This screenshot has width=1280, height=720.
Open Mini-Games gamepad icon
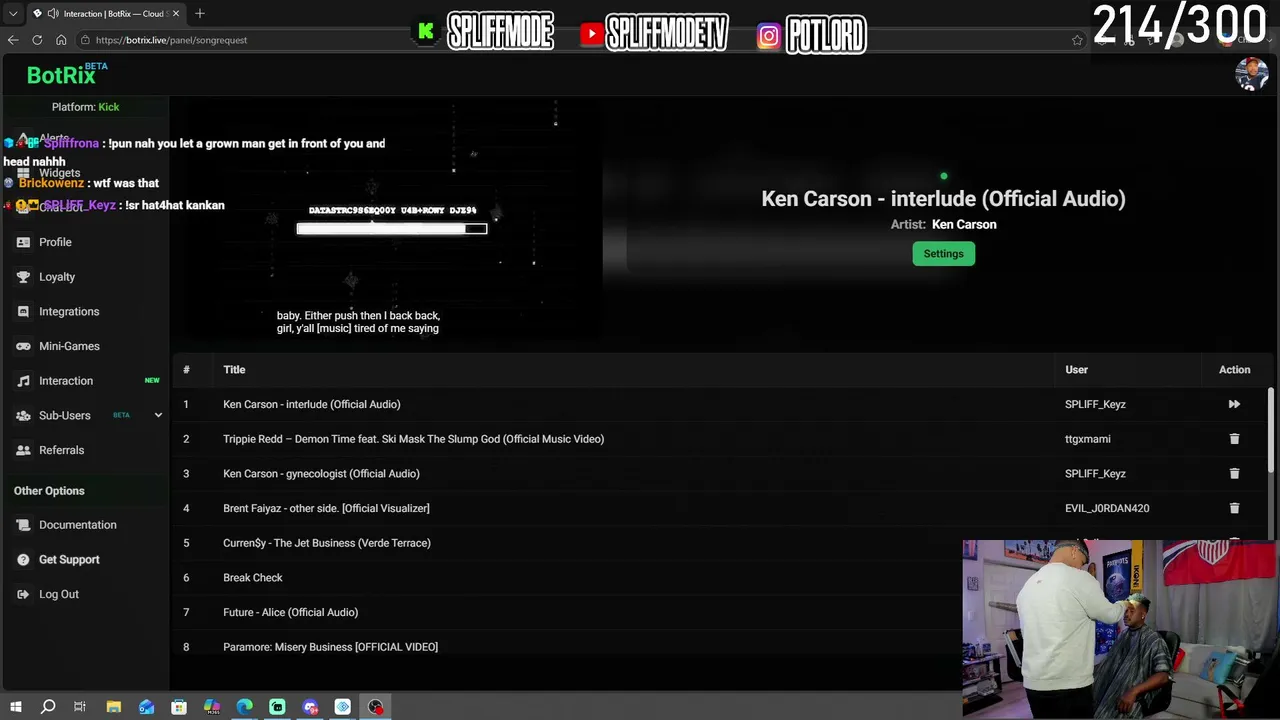[23, 346]
